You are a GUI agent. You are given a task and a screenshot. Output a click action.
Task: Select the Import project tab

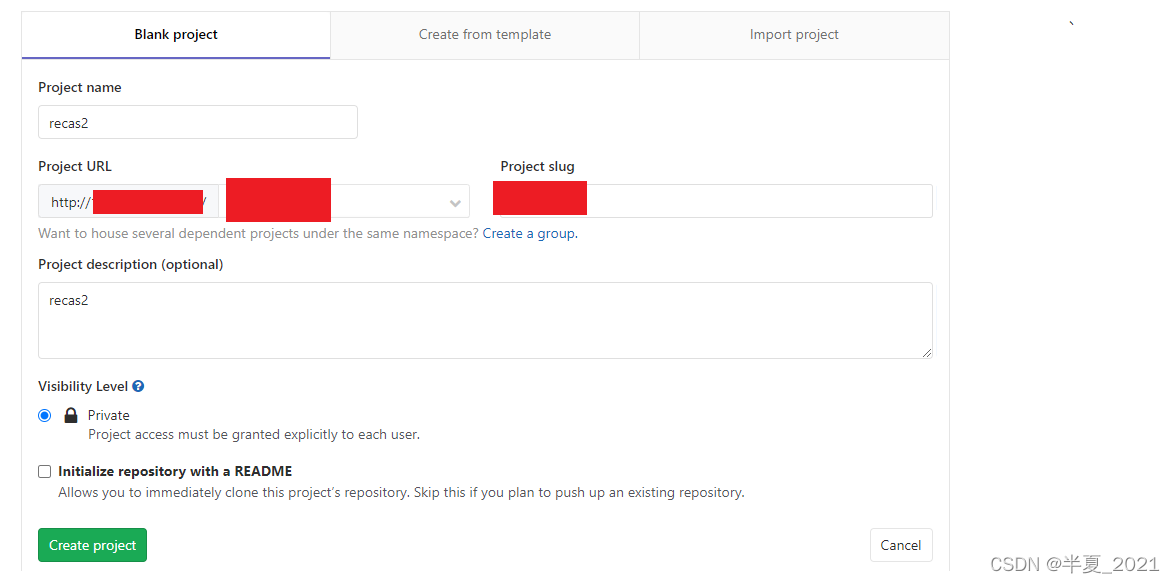pos(794,34)
